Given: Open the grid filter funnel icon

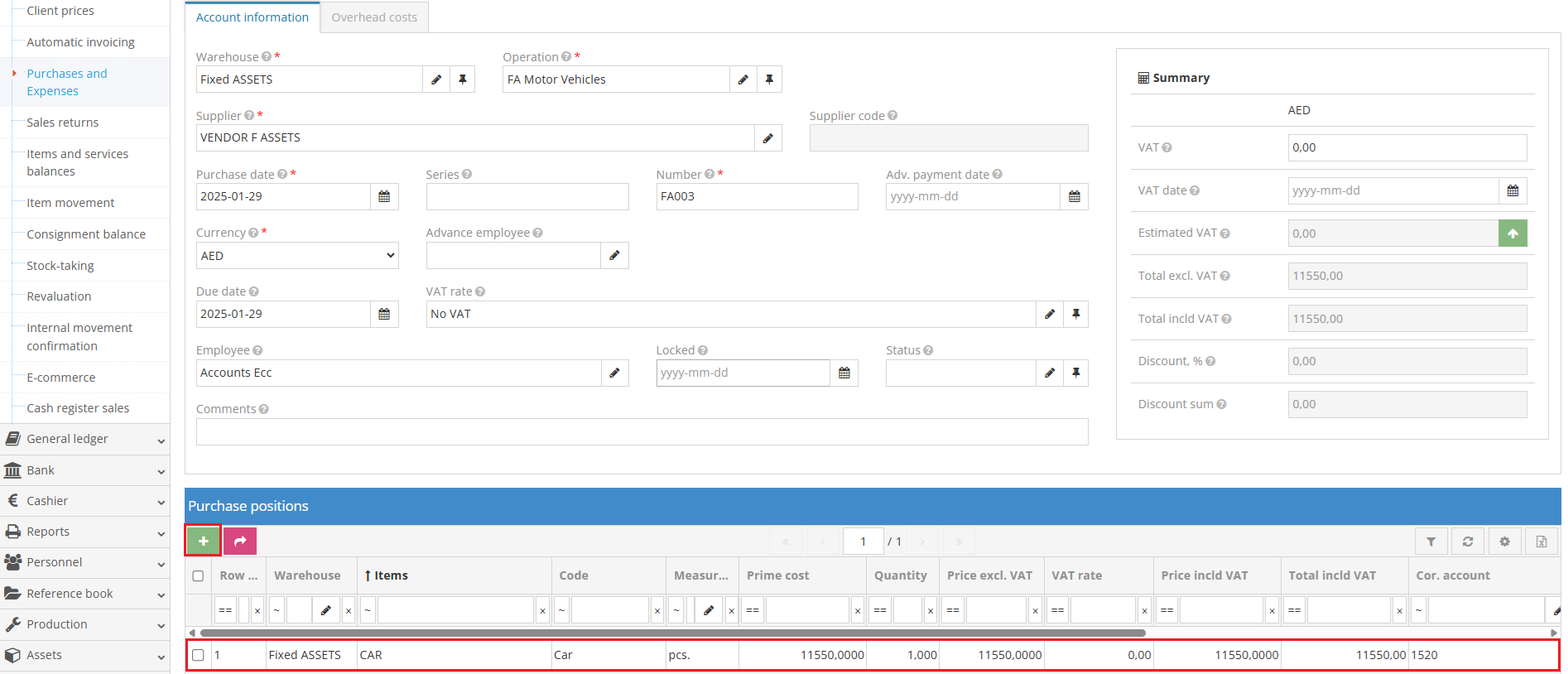Looking at the screenshot, I should (x=1431, y=542).
